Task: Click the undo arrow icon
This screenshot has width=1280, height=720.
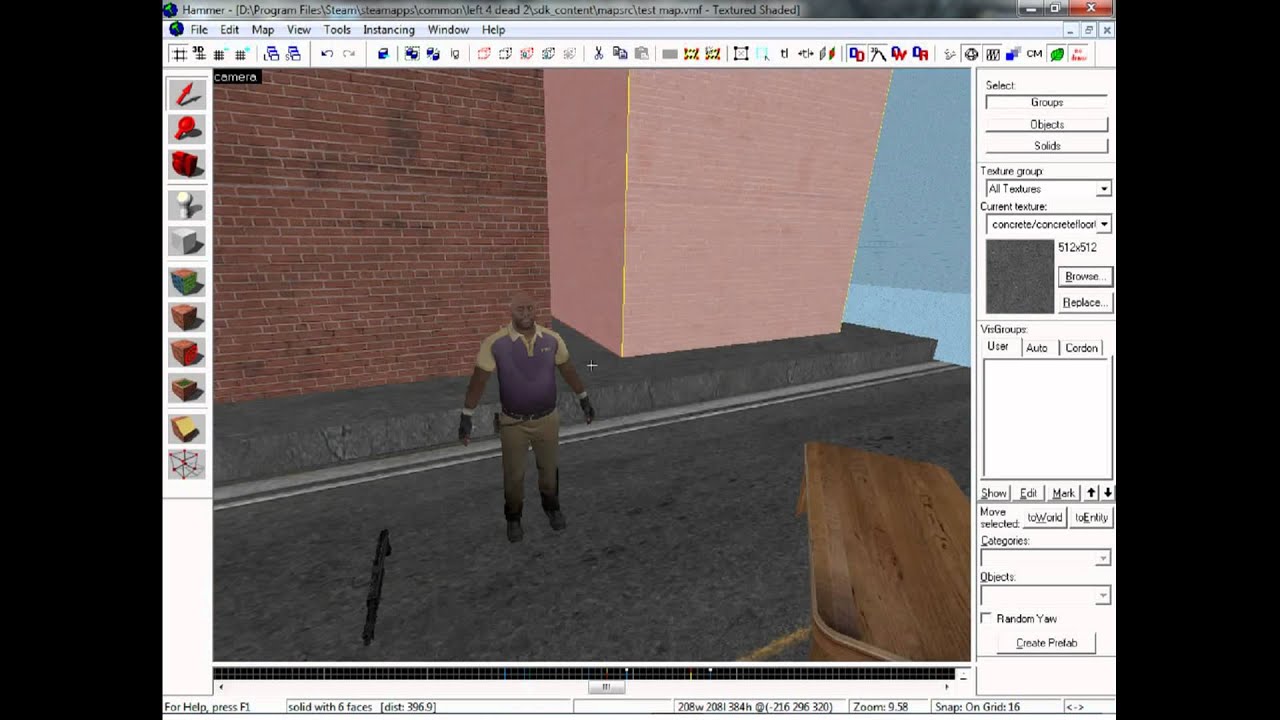Action: tap(327, 54)
